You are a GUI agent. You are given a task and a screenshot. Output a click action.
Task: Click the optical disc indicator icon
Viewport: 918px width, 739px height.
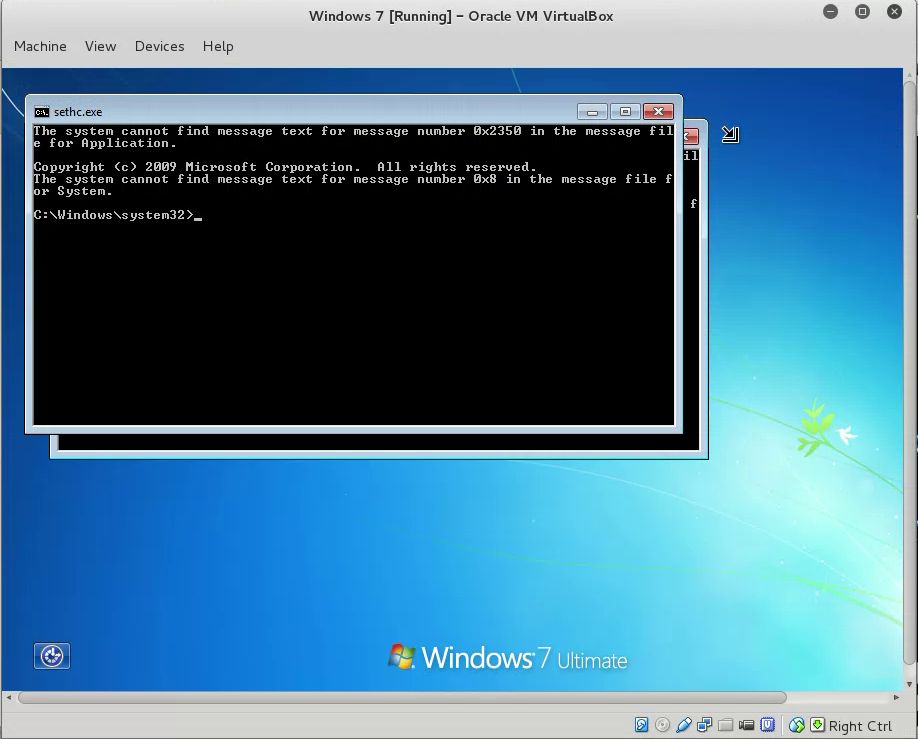[662, 725]
